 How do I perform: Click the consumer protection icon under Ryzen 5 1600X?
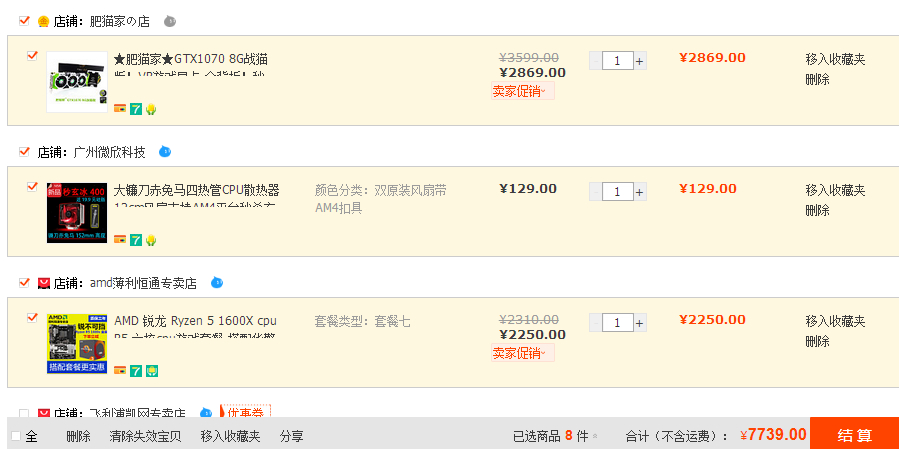point(151,371)
